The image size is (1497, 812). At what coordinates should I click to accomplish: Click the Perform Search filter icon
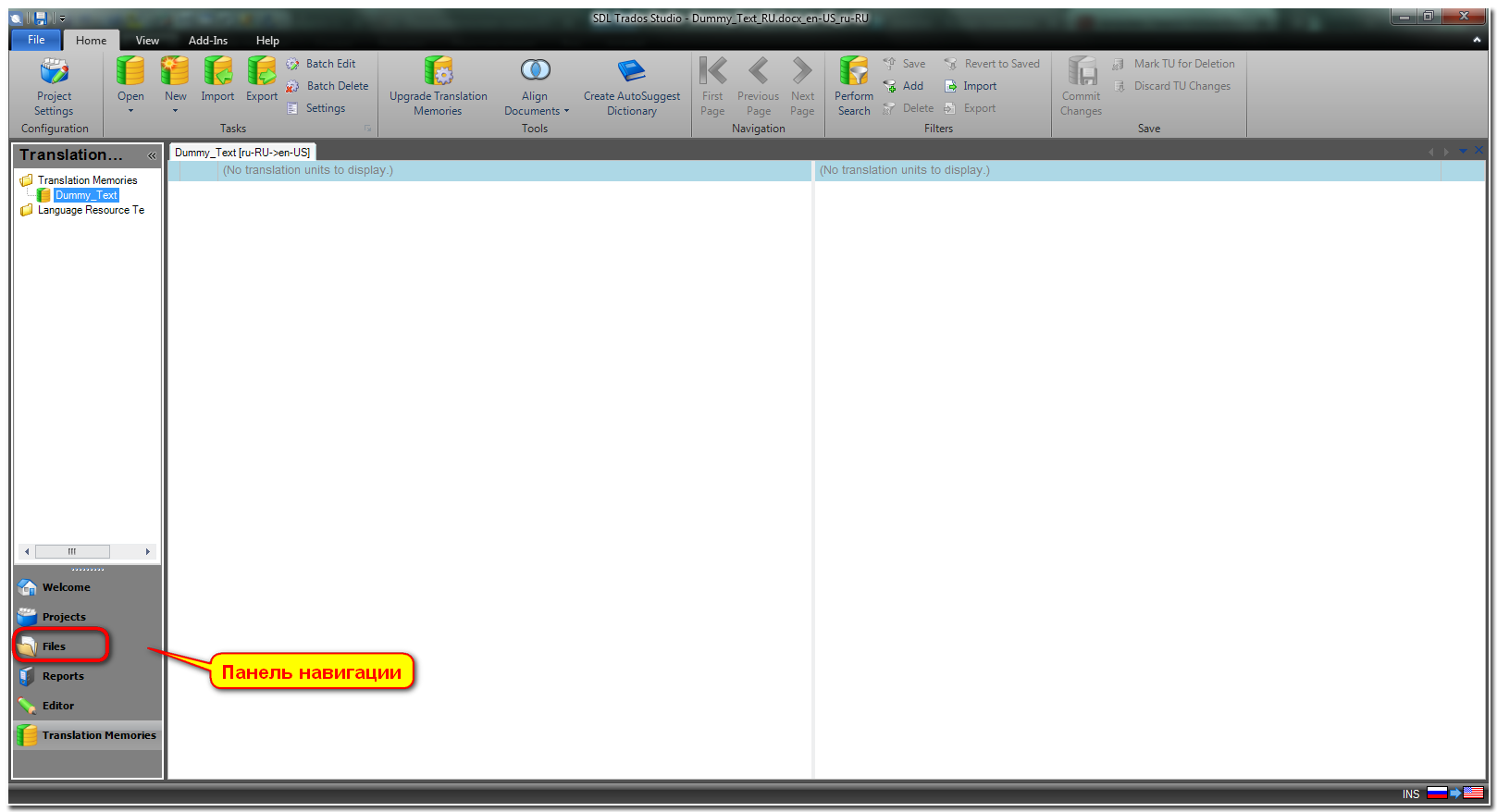click(x=853, y=71)
